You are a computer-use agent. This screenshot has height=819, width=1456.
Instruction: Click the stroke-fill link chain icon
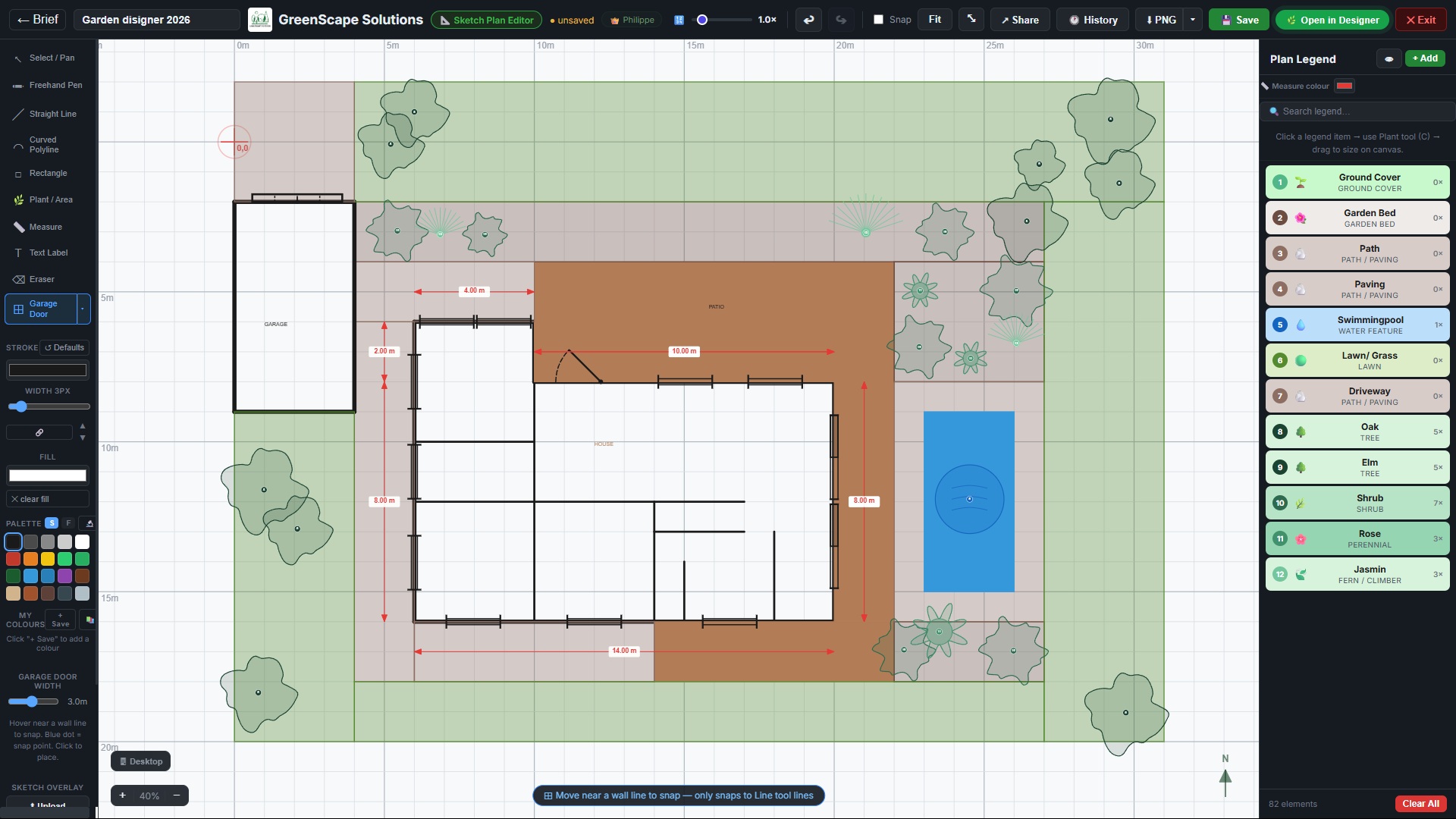pos(39,432)
